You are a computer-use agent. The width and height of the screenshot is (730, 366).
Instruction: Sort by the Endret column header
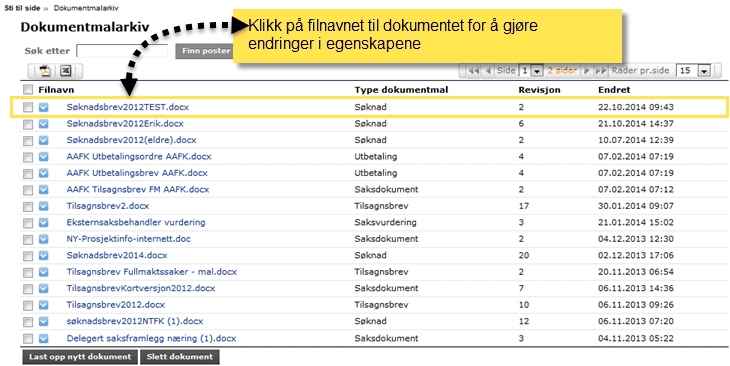point(614,90)
